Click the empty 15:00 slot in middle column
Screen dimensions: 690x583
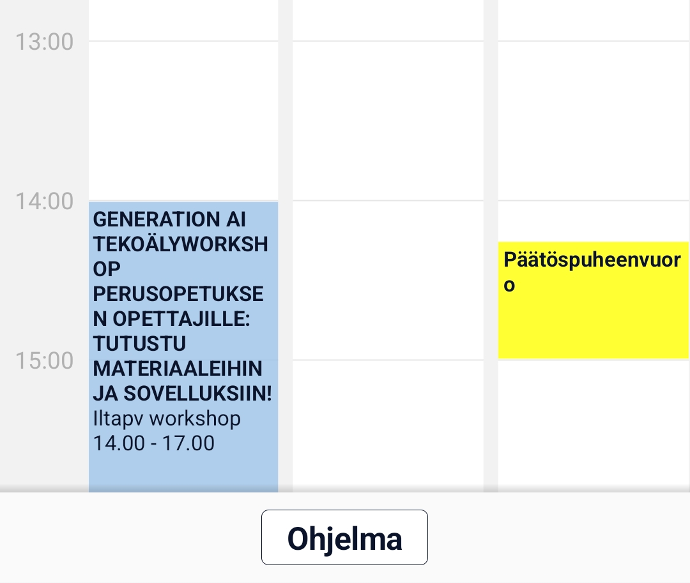[388, 426]
